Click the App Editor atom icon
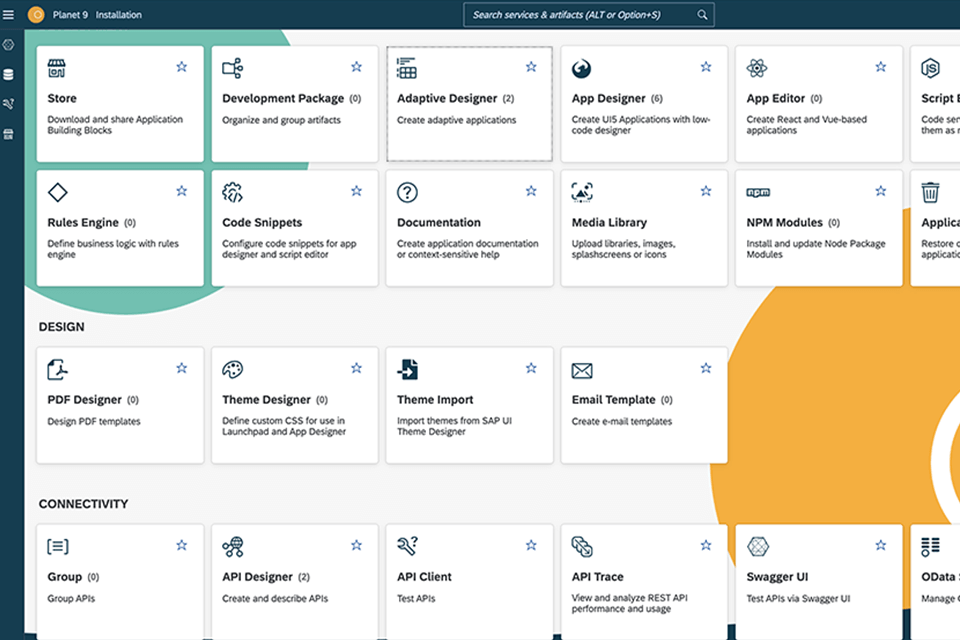 757,68
